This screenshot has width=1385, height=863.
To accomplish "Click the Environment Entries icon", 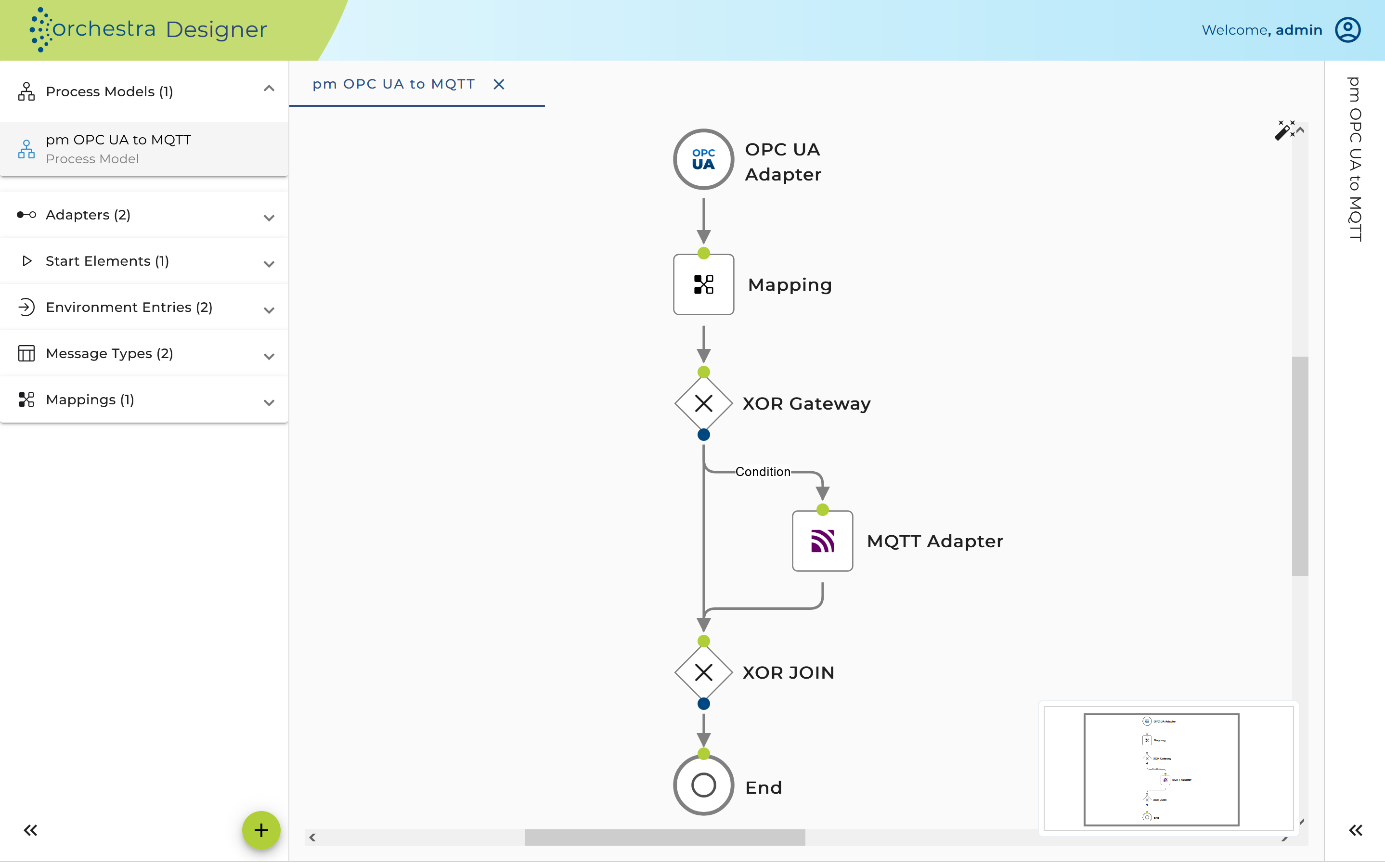I will 27,307.
